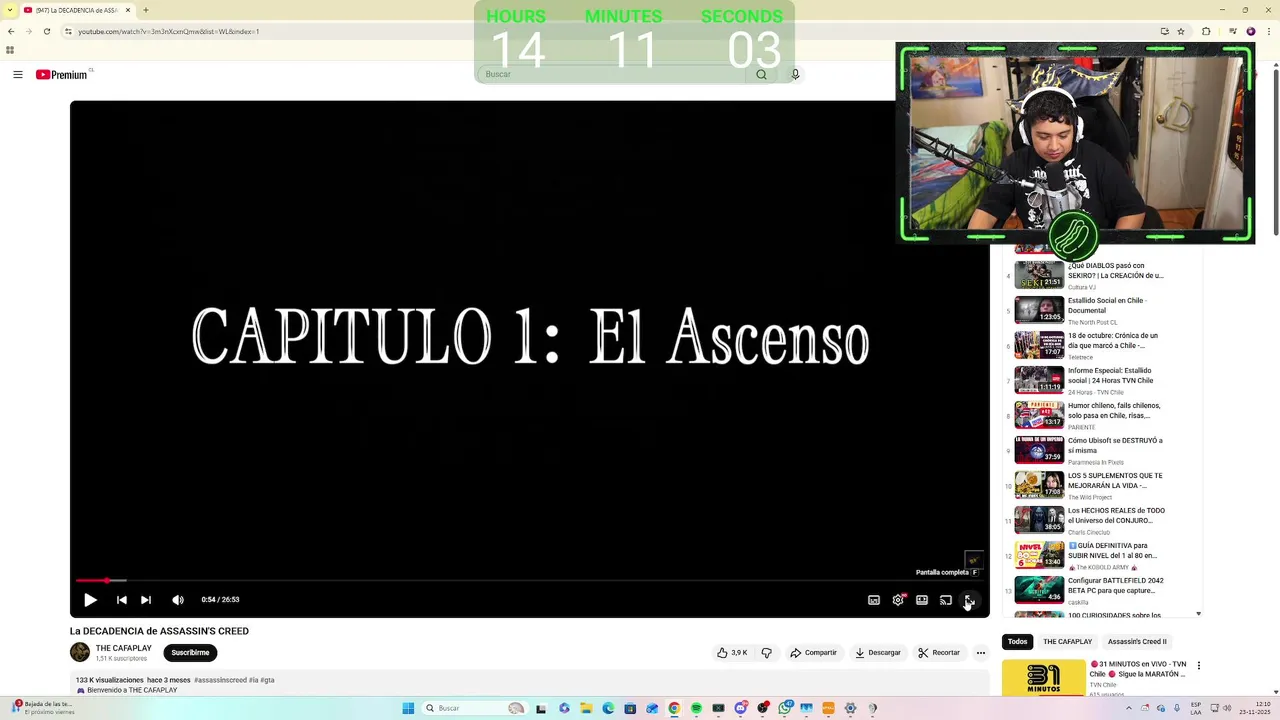Open Configurar BATTLEFIELD 2042 BETA PC video
The width and height of the screenshot is (1280, 720).
coord(1115,586)
